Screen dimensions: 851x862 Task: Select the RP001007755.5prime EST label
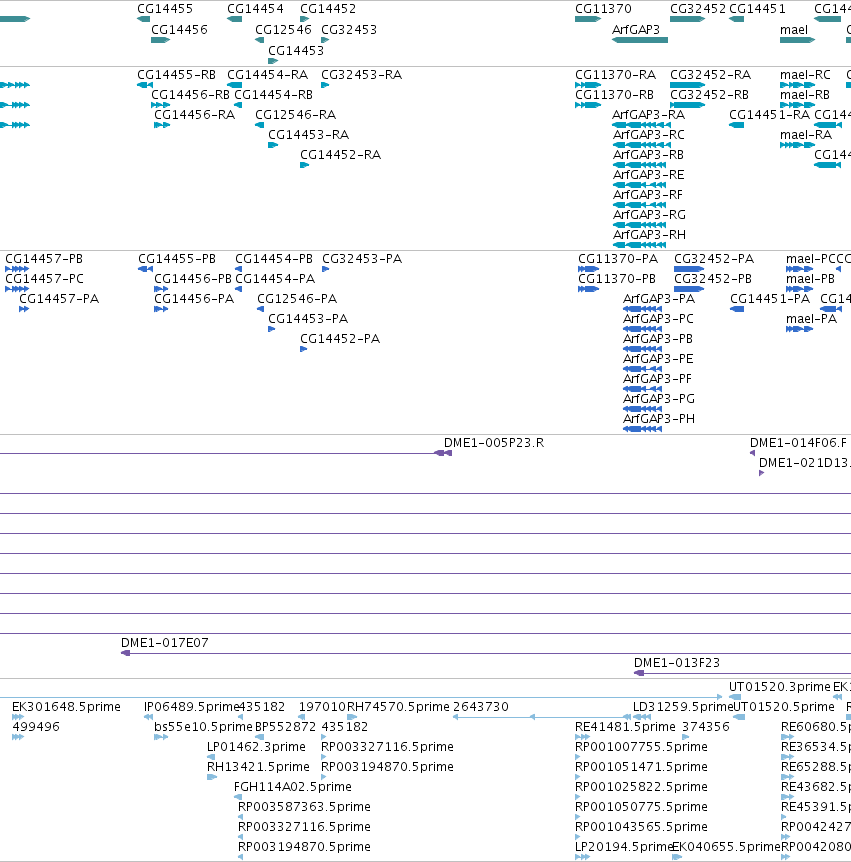tap(641, 747)
